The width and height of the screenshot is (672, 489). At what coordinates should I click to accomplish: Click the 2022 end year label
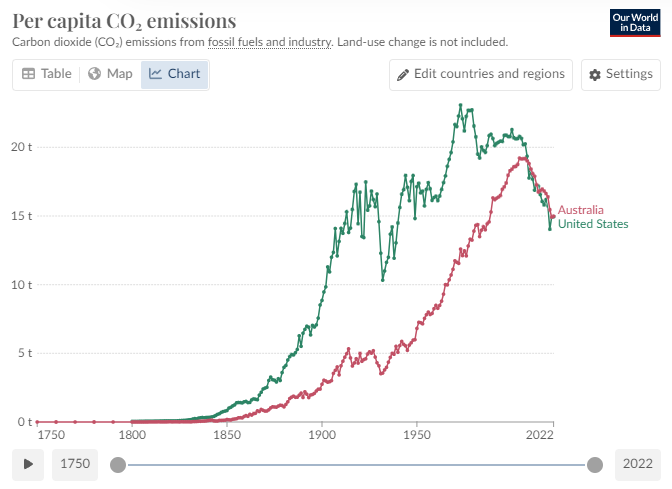pyautogui.click(x=636, y=464)
